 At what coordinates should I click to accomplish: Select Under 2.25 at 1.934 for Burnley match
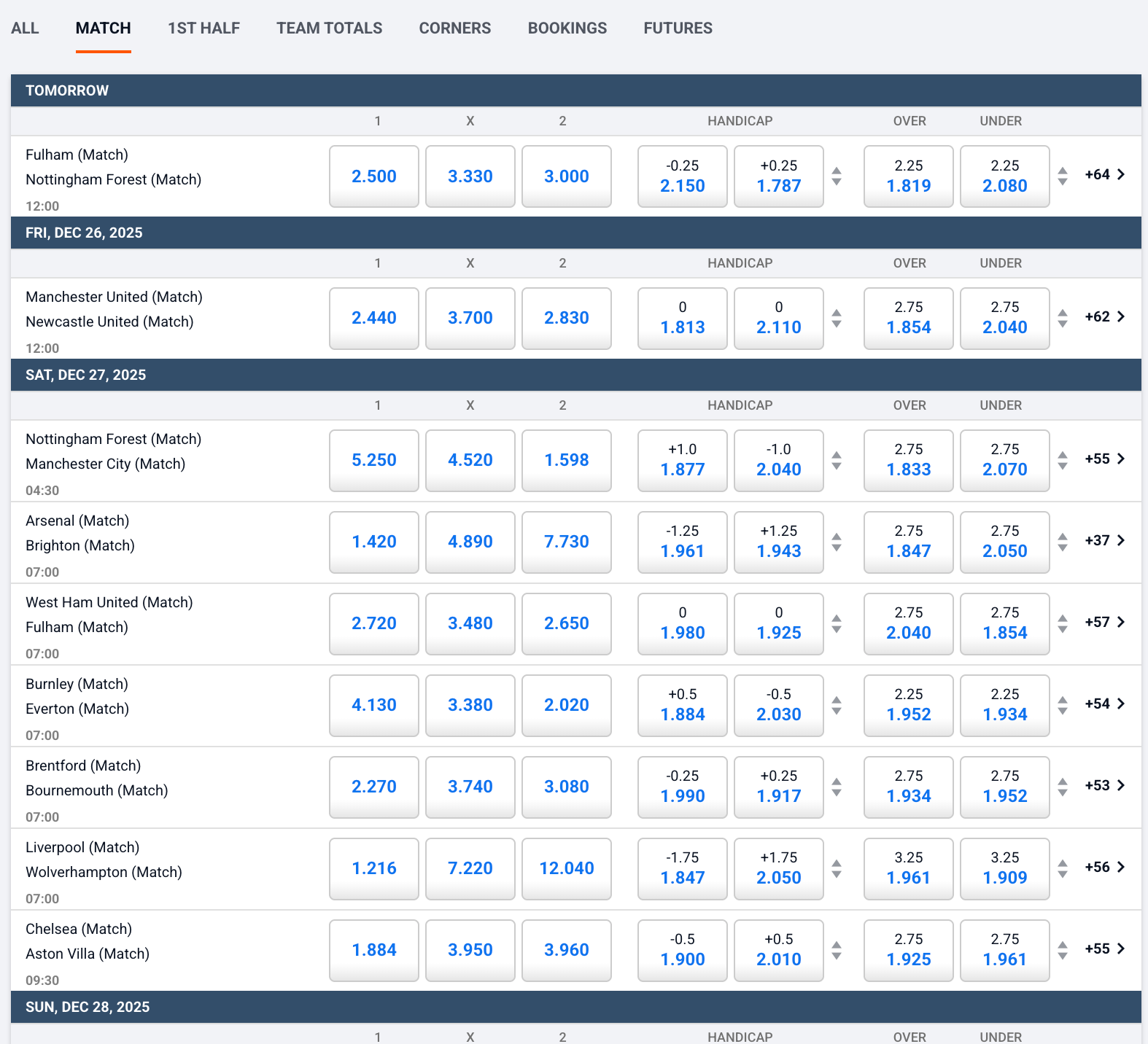[1005, 706]
